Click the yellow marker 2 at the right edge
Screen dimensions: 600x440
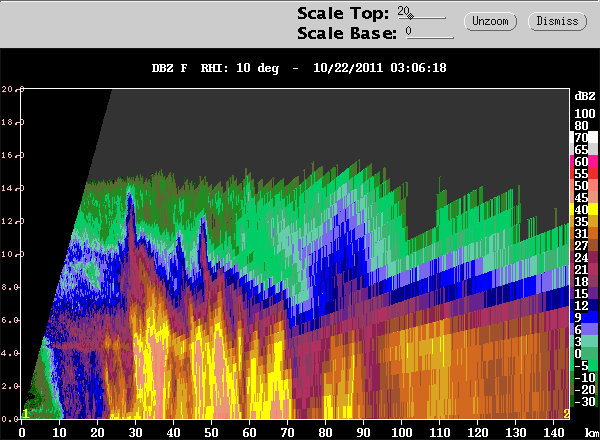coord(566,414)
